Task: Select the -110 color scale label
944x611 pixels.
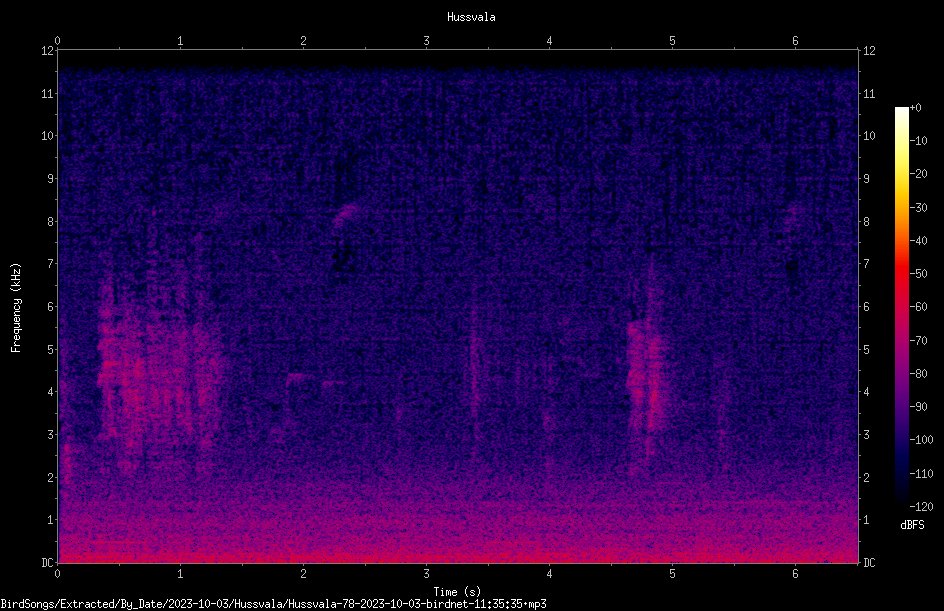Action: click(921, 474)
